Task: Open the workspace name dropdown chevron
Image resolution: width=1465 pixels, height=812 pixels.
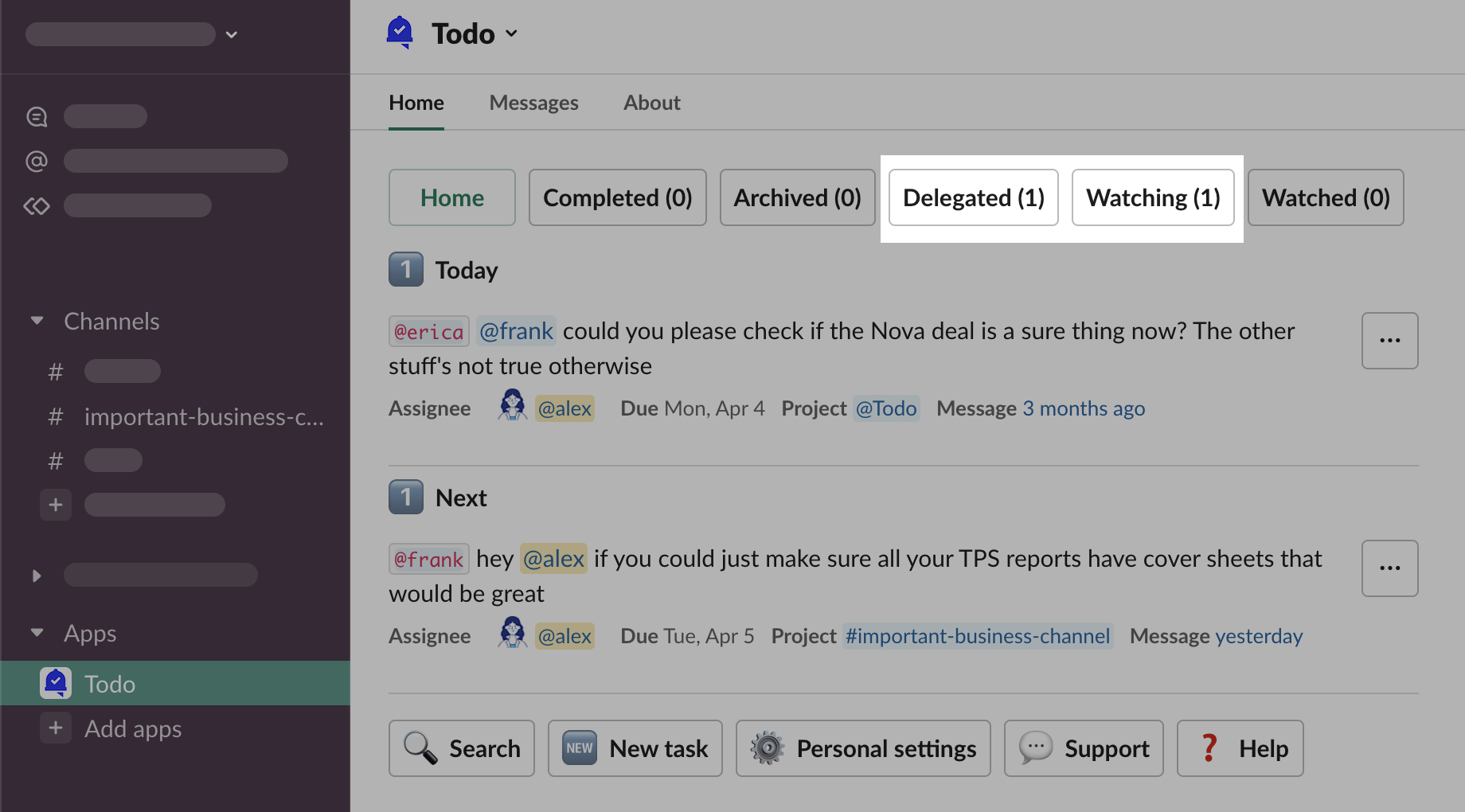Action: click(x=232, y=34)
